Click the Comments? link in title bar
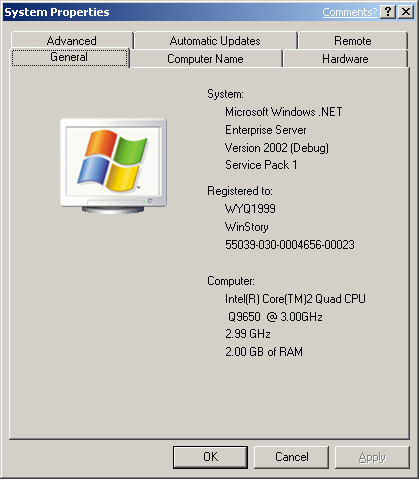Screen dimensions: 420x480 (x=349, y=12)
